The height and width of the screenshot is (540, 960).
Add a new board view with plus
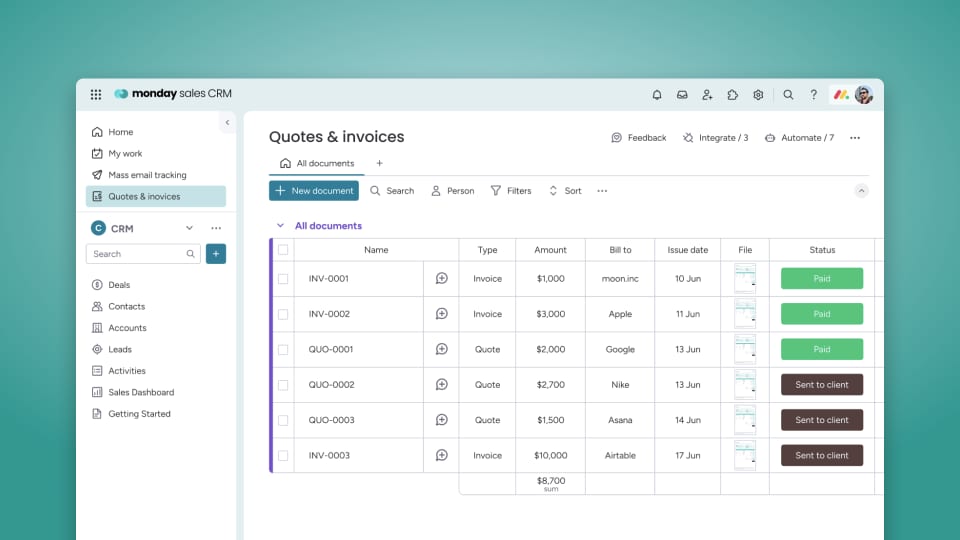pyautogui.click(x=380, y=163)
